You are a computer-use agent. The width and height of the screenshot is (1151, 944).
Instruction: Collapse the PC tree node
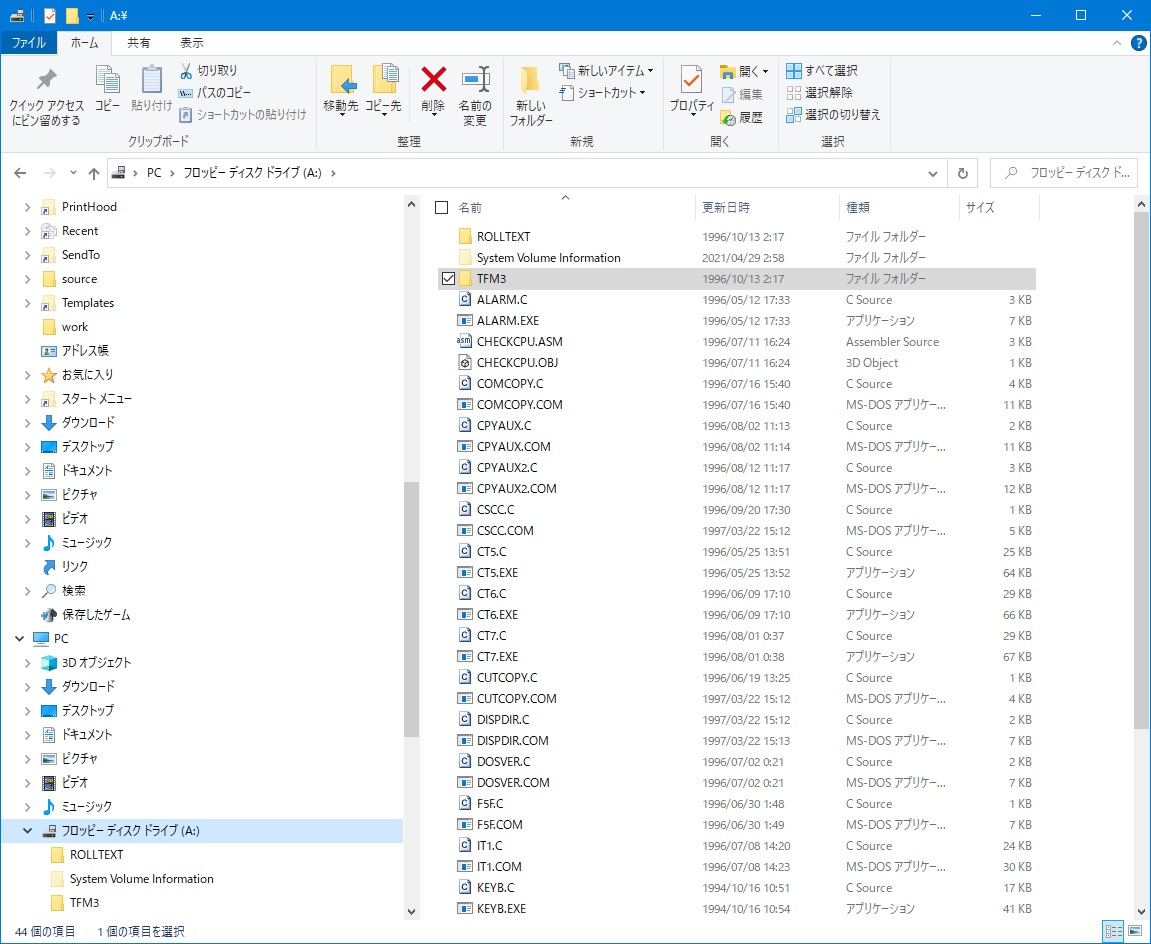coord(19,639)
